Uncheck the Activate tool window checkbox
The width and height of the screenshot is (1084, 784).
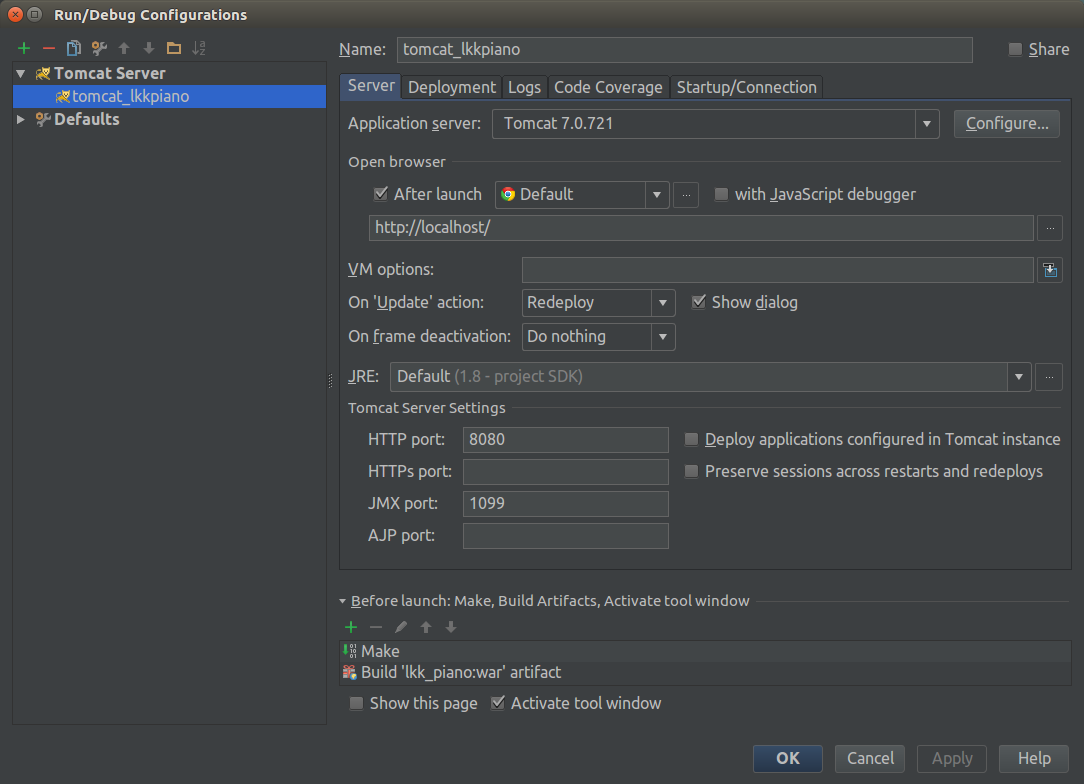coord(498,703)
